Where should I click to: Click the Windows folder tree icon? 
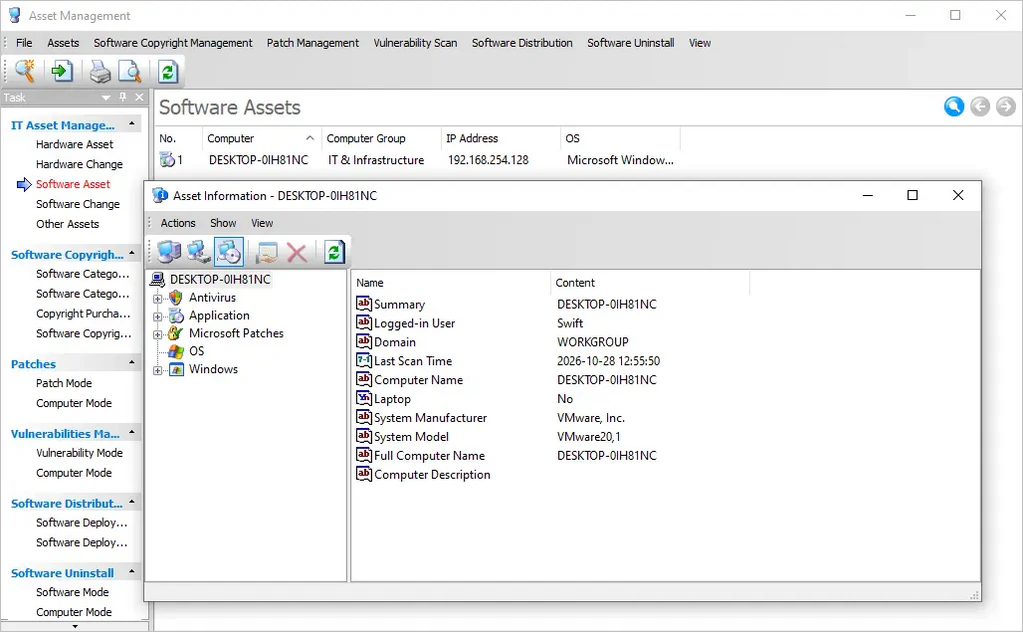(176, 369)
